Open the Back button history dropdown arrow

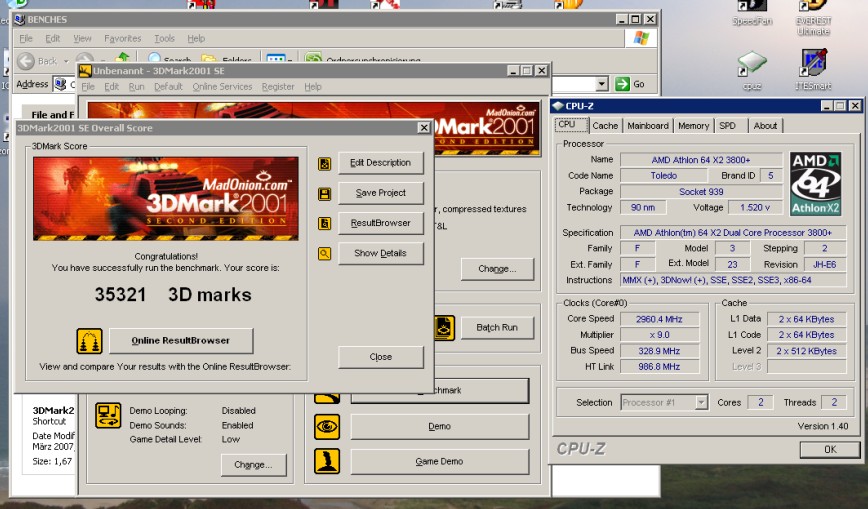click(66, 61)
